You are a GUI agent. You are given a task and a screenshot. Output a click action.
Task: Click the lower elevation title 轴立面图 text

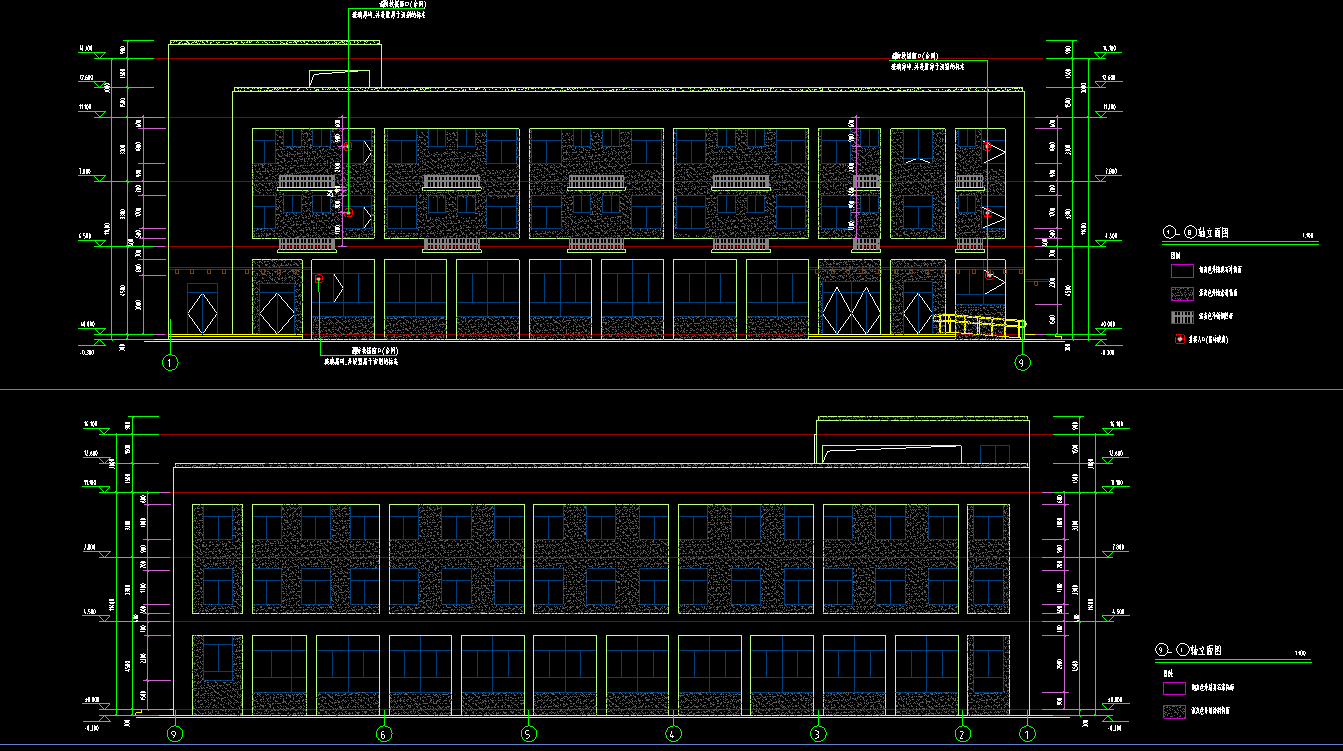point(1205,650)
